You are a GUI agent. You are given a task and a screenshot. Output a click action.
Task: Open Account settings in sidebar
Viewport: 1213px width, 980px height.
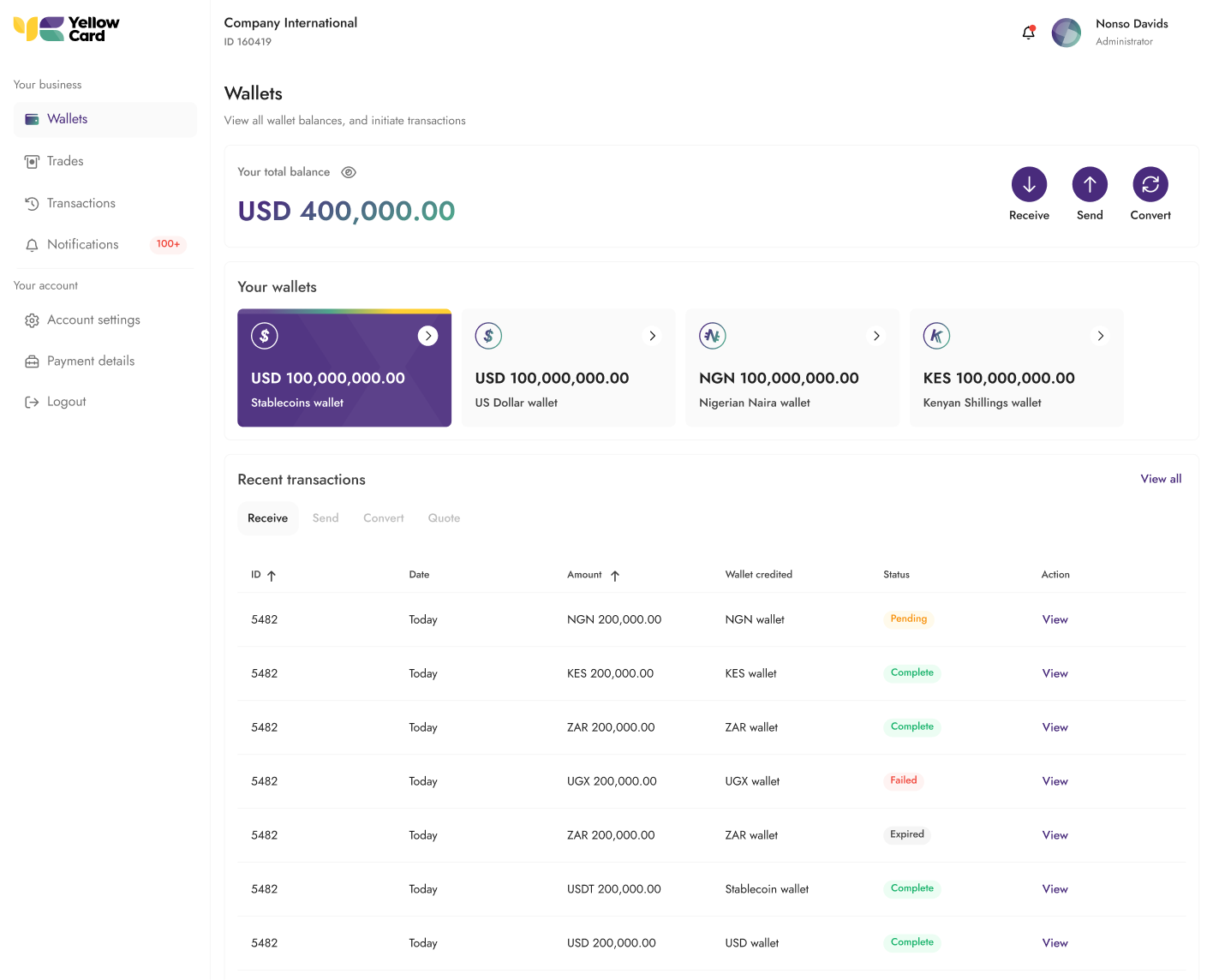pyautogui.click(x=93, y=320)
